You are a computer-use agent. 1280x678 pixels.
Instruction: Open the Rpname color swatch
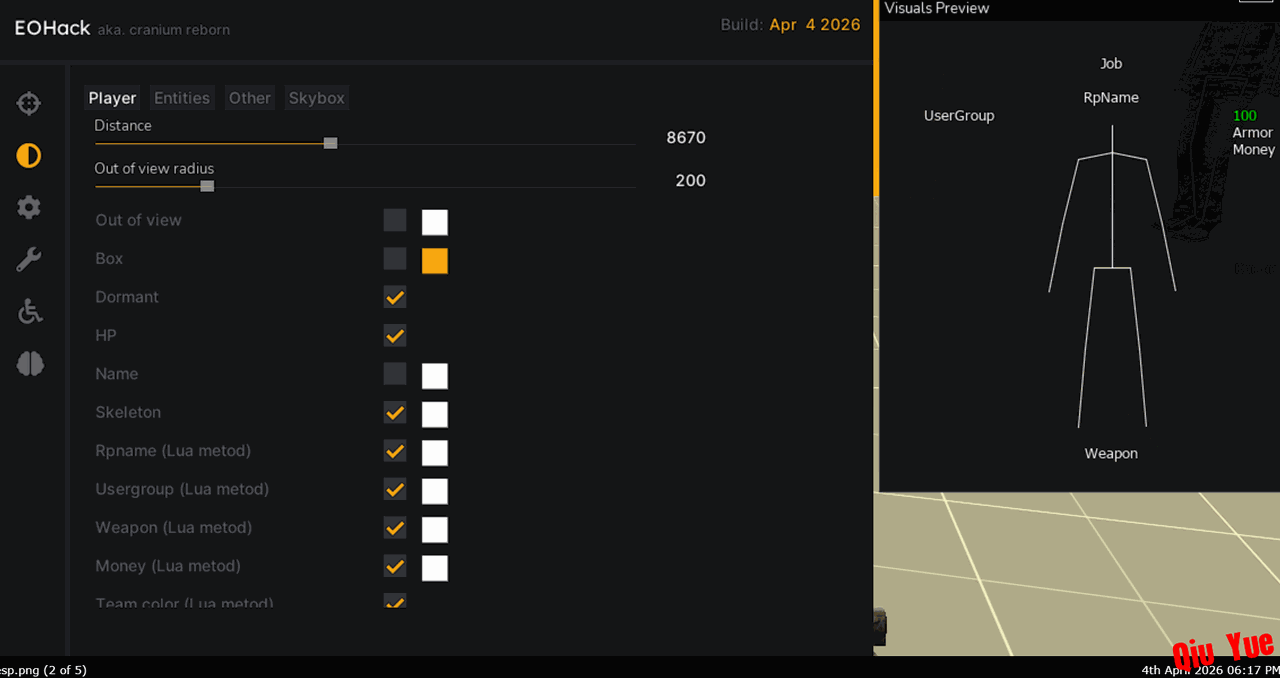pos(435,453)
